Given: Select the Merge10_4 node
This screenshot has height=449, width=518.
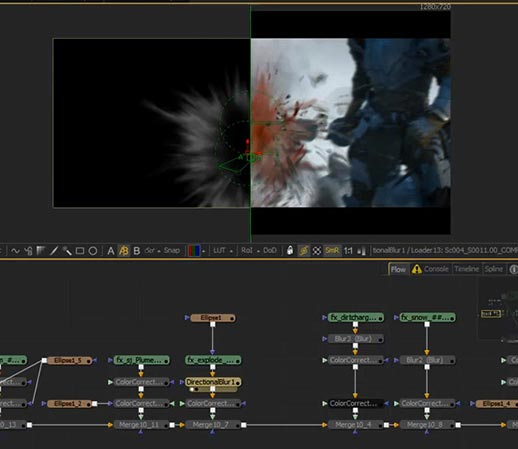Looking at the screenshot, I should point(356,425).
